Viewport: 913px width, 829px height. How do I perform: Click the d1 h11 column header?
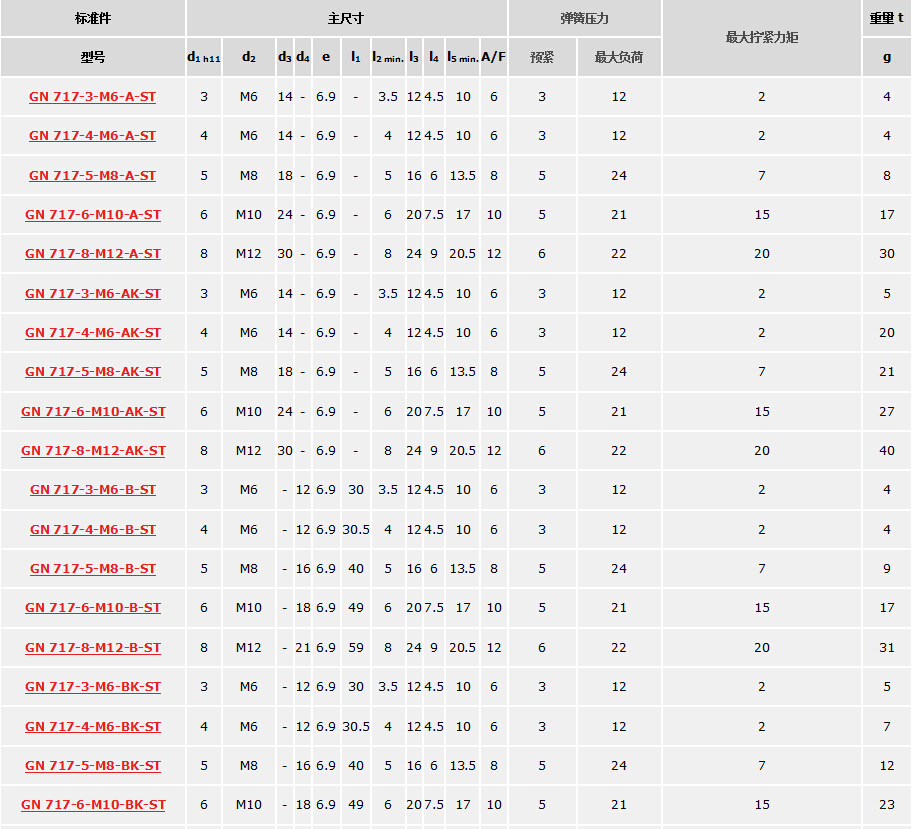204,57
